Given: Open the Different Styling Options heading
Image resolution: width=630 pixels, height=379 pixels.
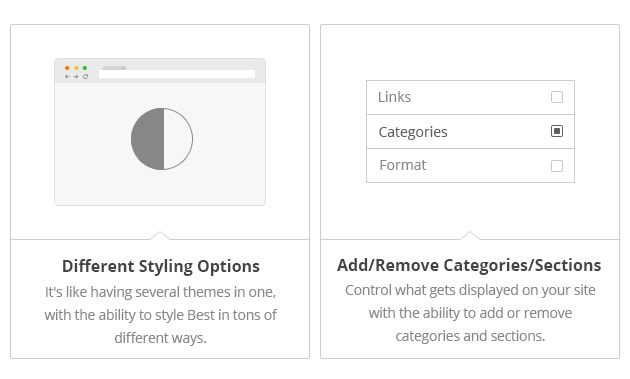Looking at the screenshot, I should (161, 266).
